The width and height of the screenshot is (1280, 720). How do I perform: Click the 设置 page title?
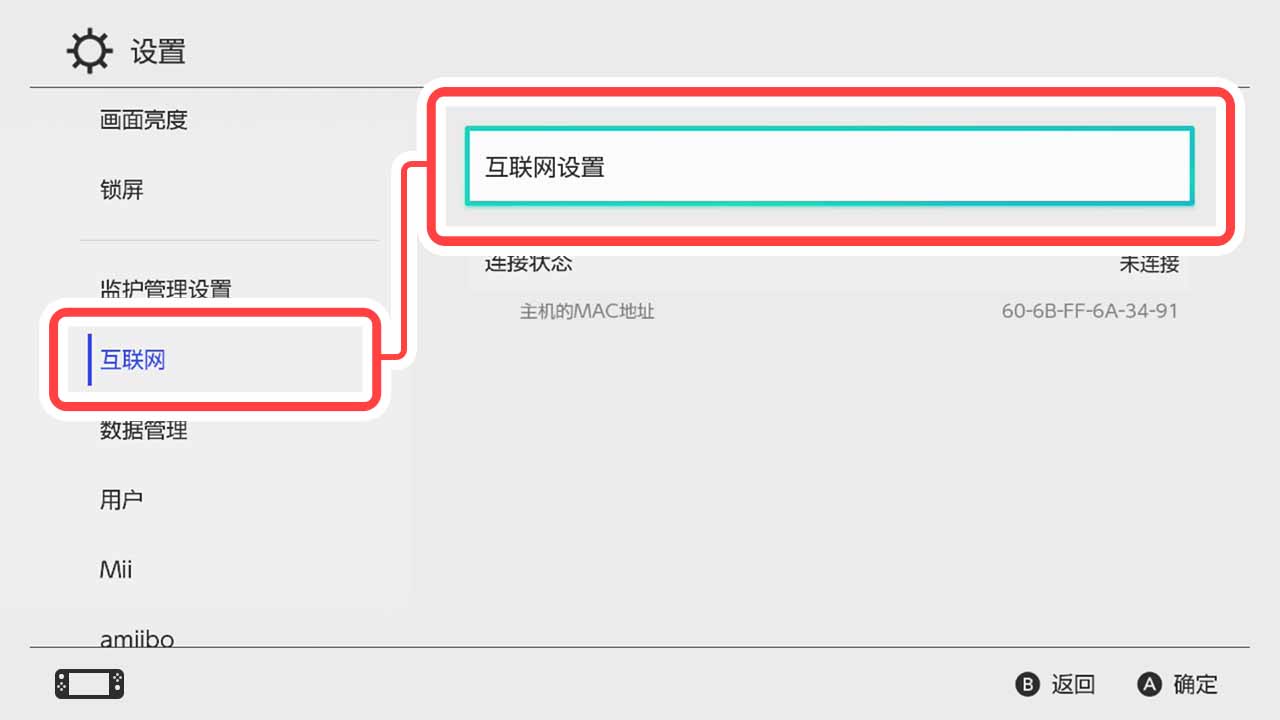(x=158, y=51)
